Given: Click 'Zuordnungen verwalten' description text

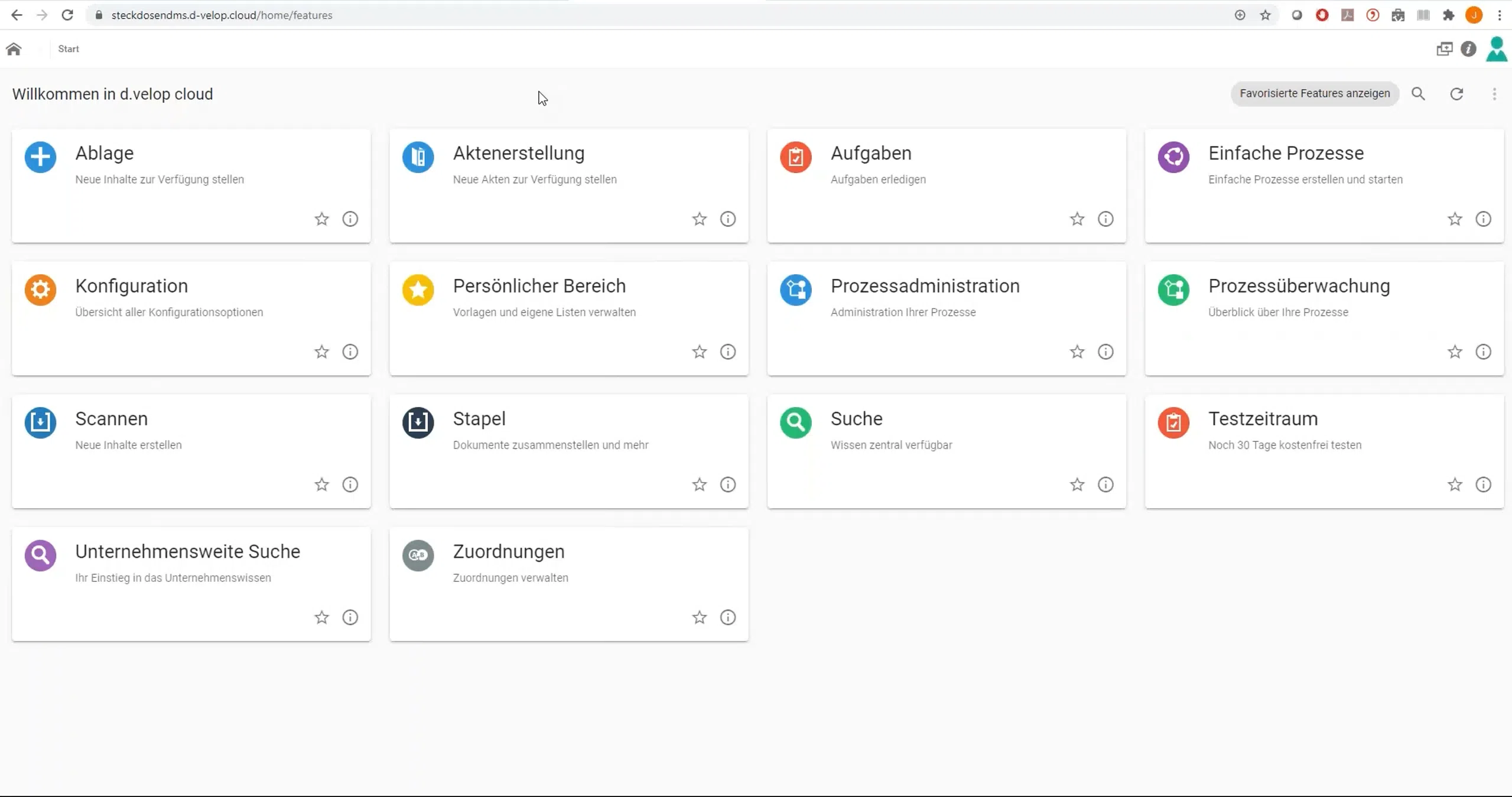Looking at the screenshot, I should coord(510,578).
